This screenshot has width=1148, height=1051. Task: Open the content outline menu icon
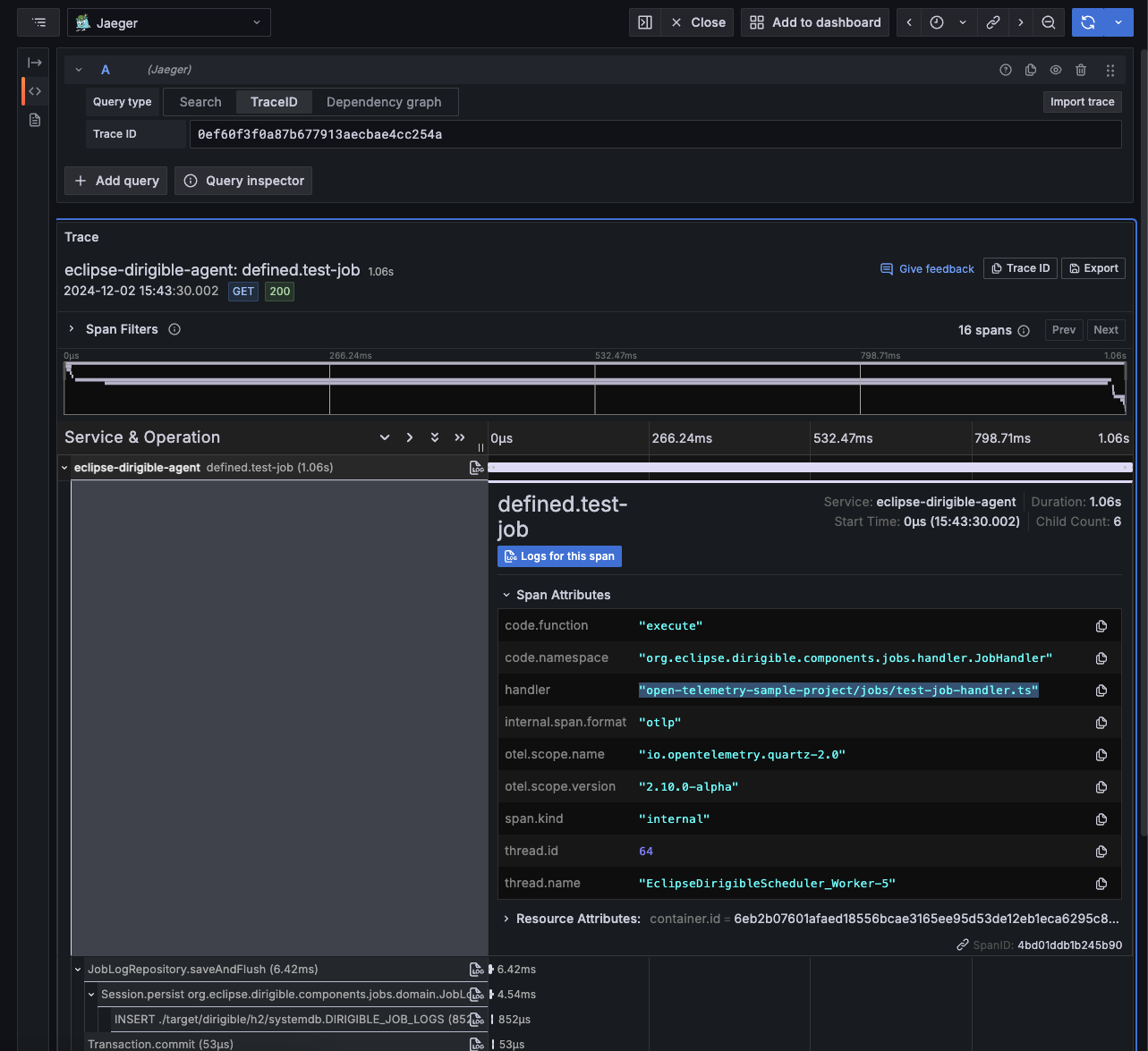tap(38, 22)
